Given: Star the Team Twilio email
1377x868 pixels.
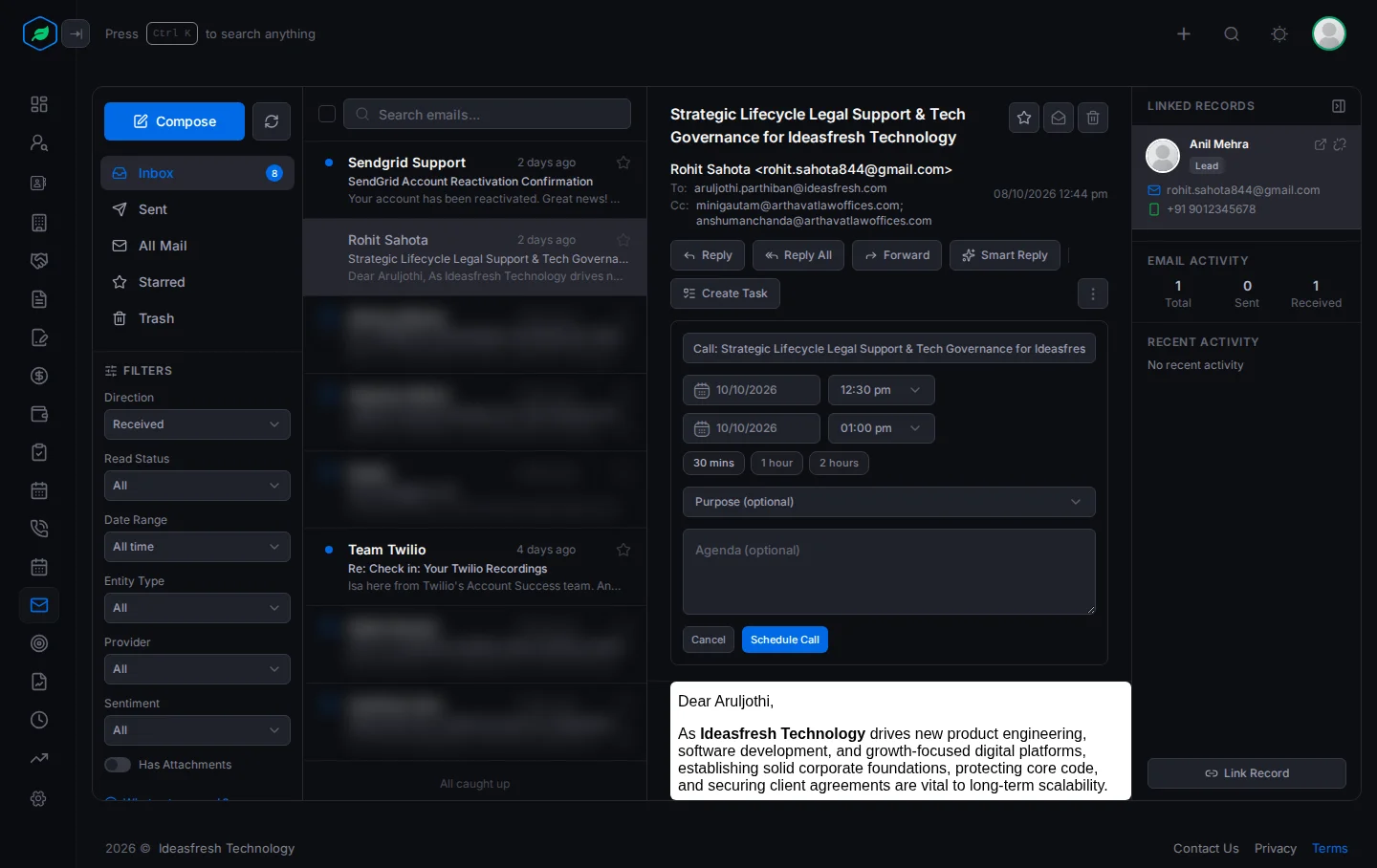Looking at the screenshot, I should point(623,550).
